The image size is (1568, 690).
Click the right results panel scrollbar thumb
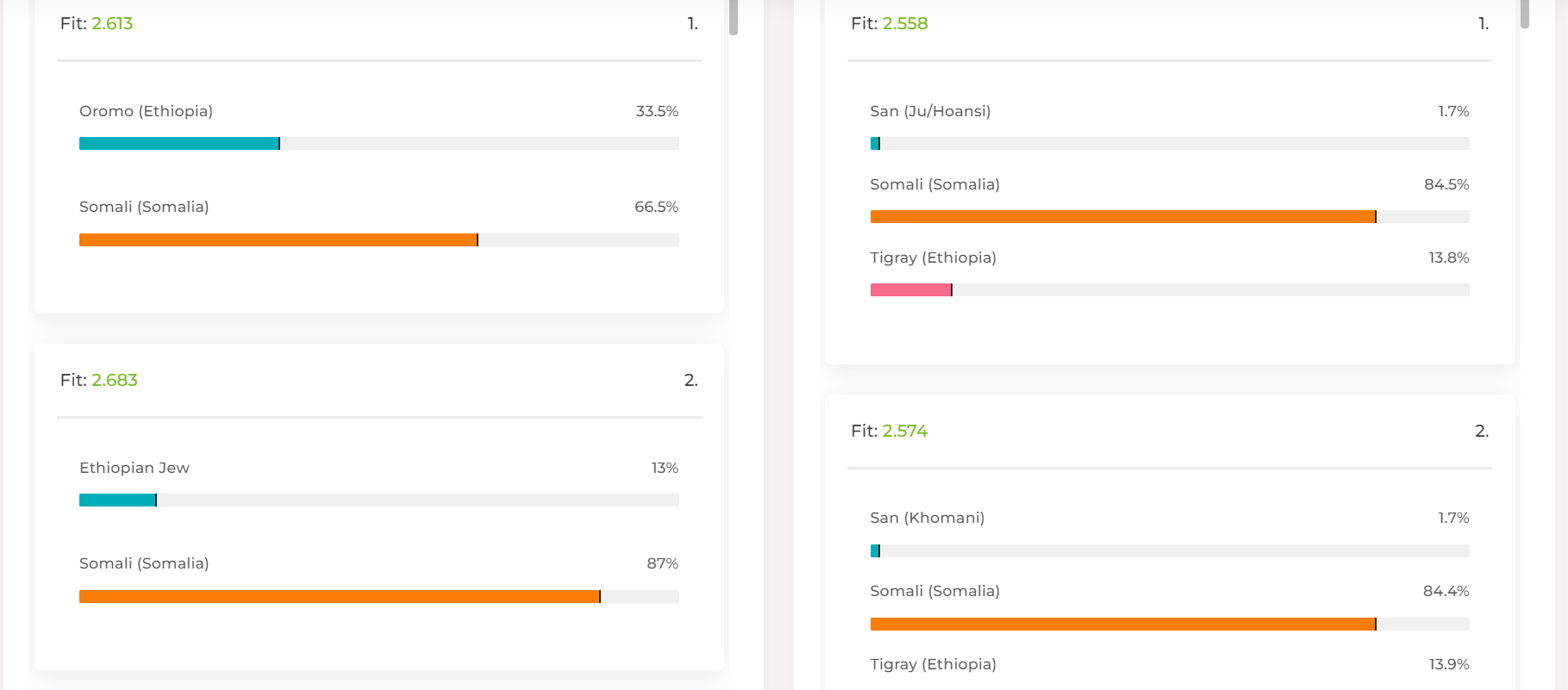pyautogui.click(x=1524, y=13)
